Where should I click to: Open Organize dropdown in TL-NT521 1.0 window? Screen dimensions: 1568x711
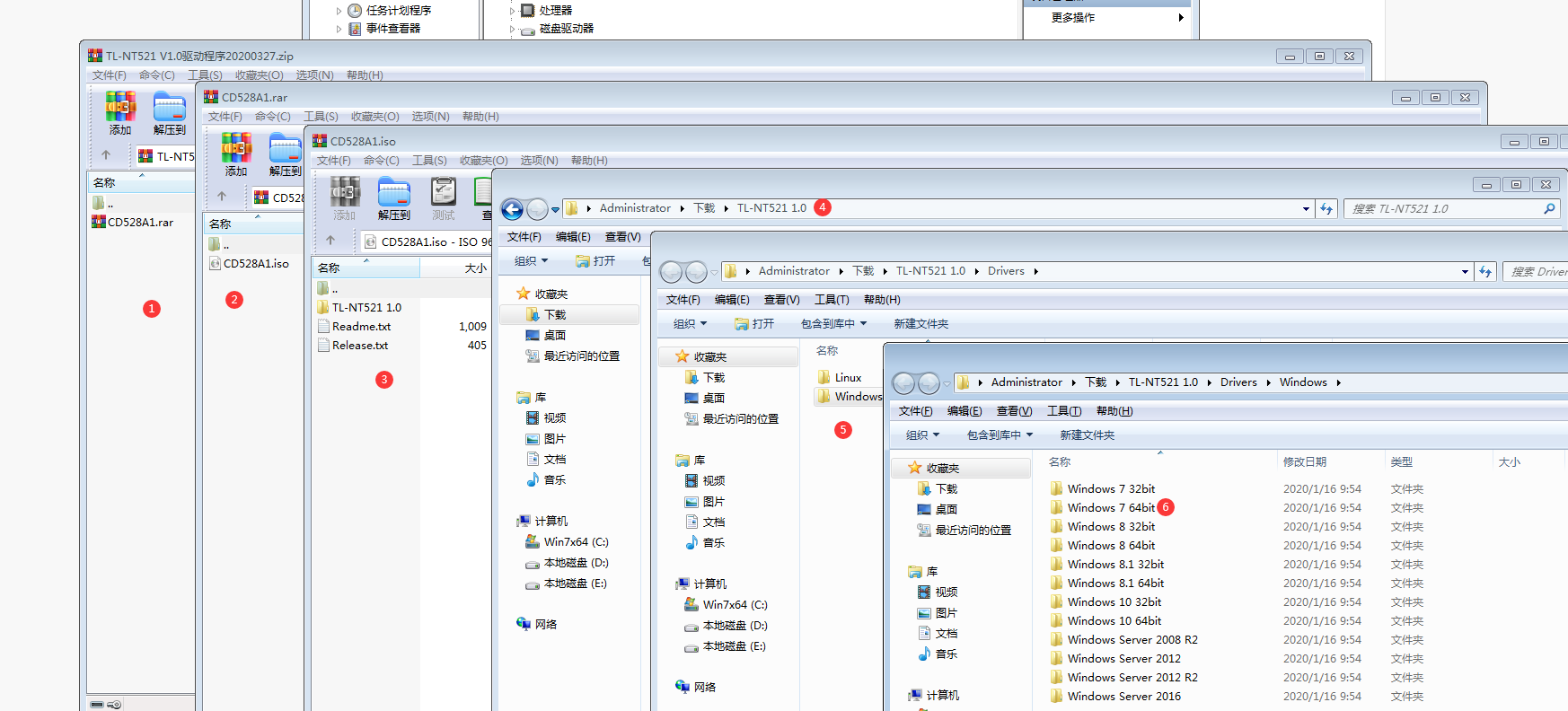pos(531,260)
